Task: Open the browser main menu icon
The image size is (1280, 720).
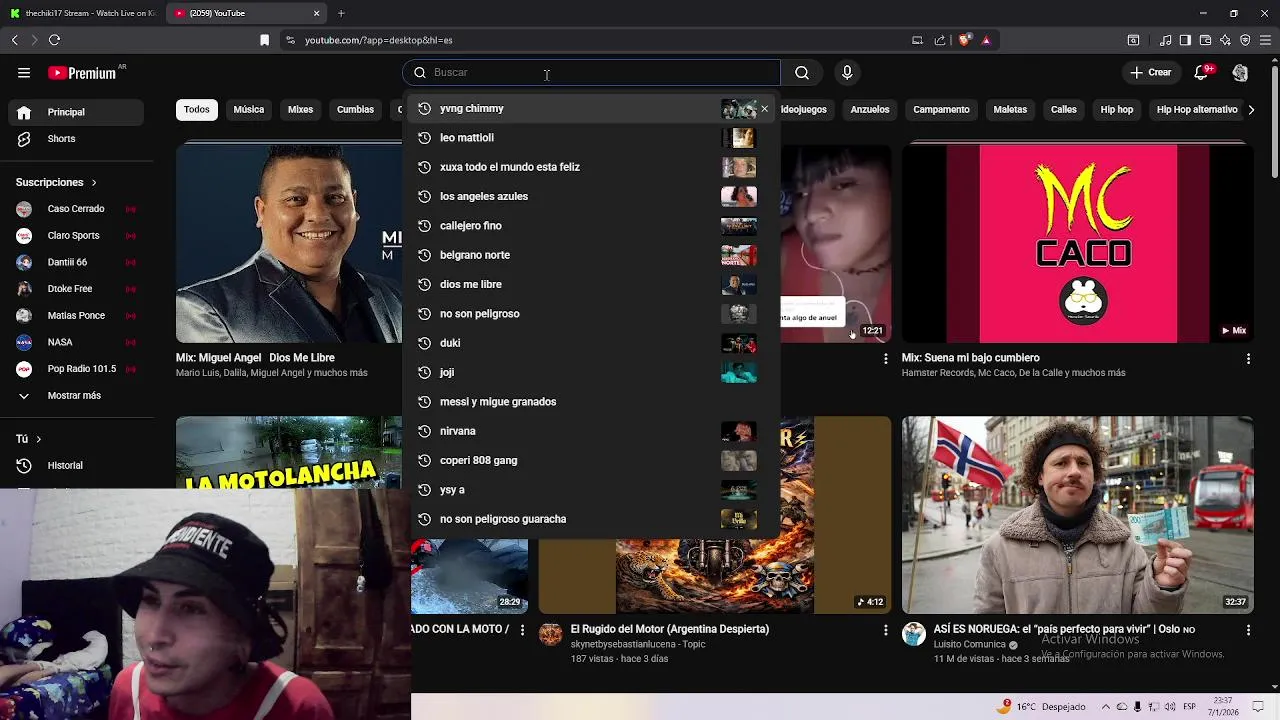Action: pos(1266,40)
